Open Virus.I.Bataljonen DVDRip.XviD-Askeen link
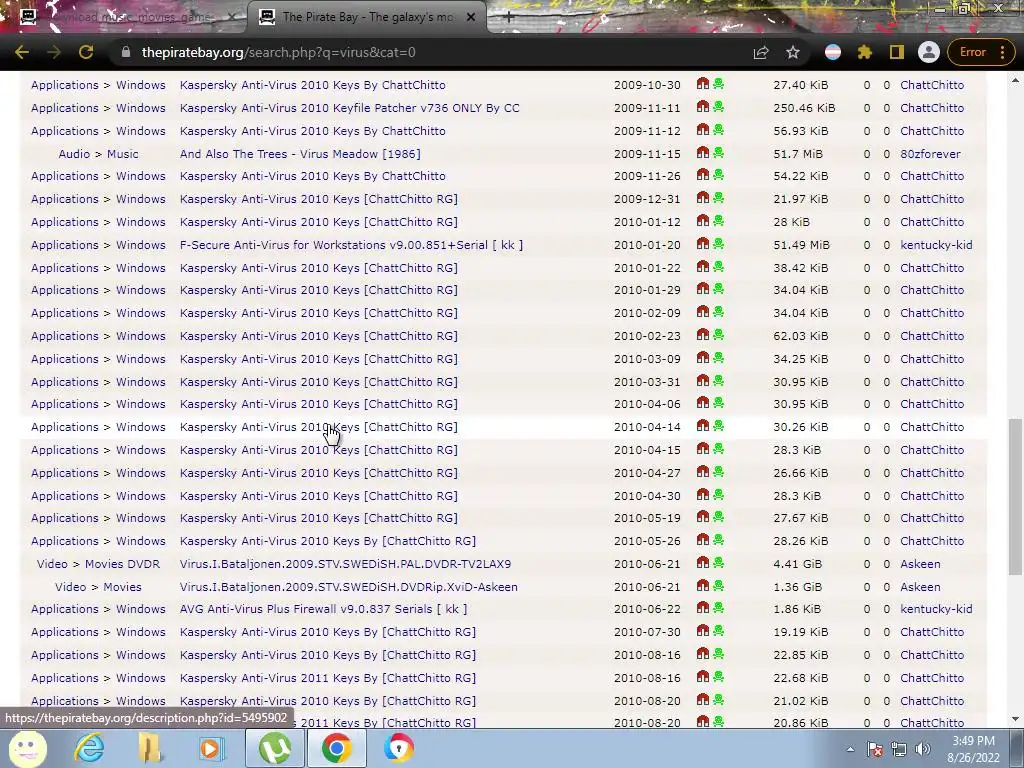This screenshot has width=1024, height=768. pos(348,586)
